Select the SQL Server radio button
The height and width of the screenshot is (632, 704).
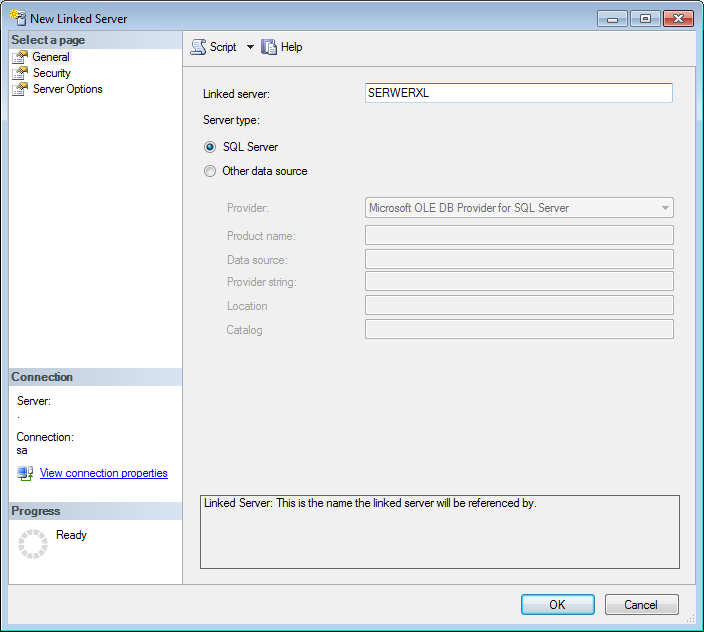pos(210,147)
